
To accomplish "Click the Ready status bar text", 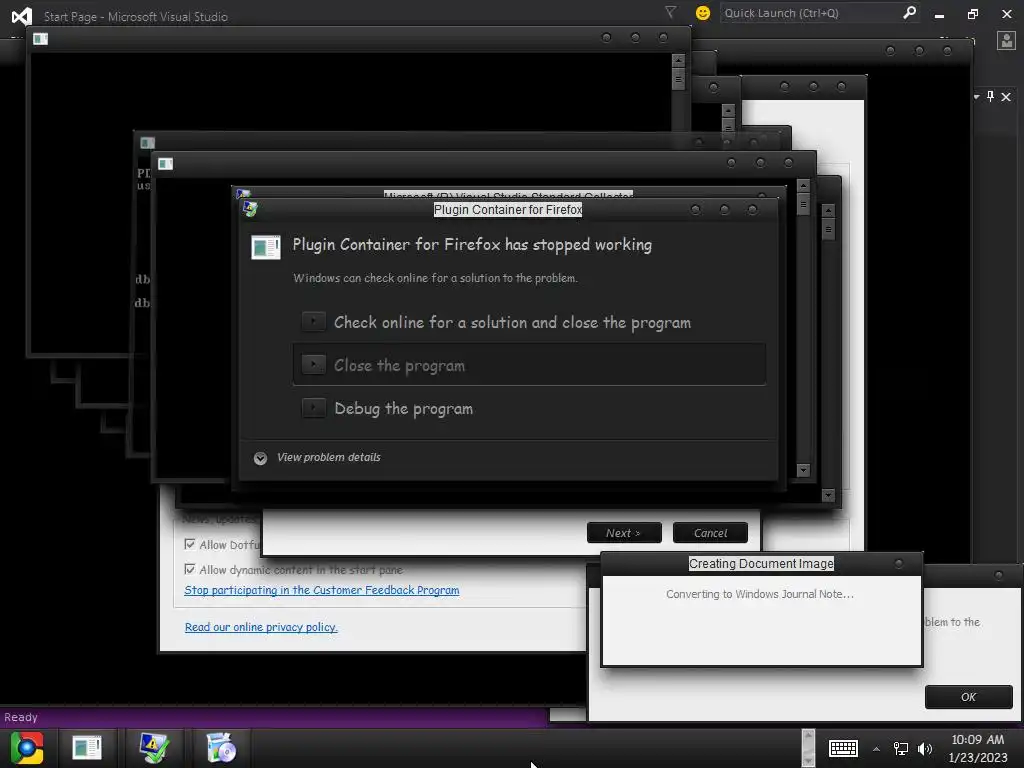I will [21, 717].
